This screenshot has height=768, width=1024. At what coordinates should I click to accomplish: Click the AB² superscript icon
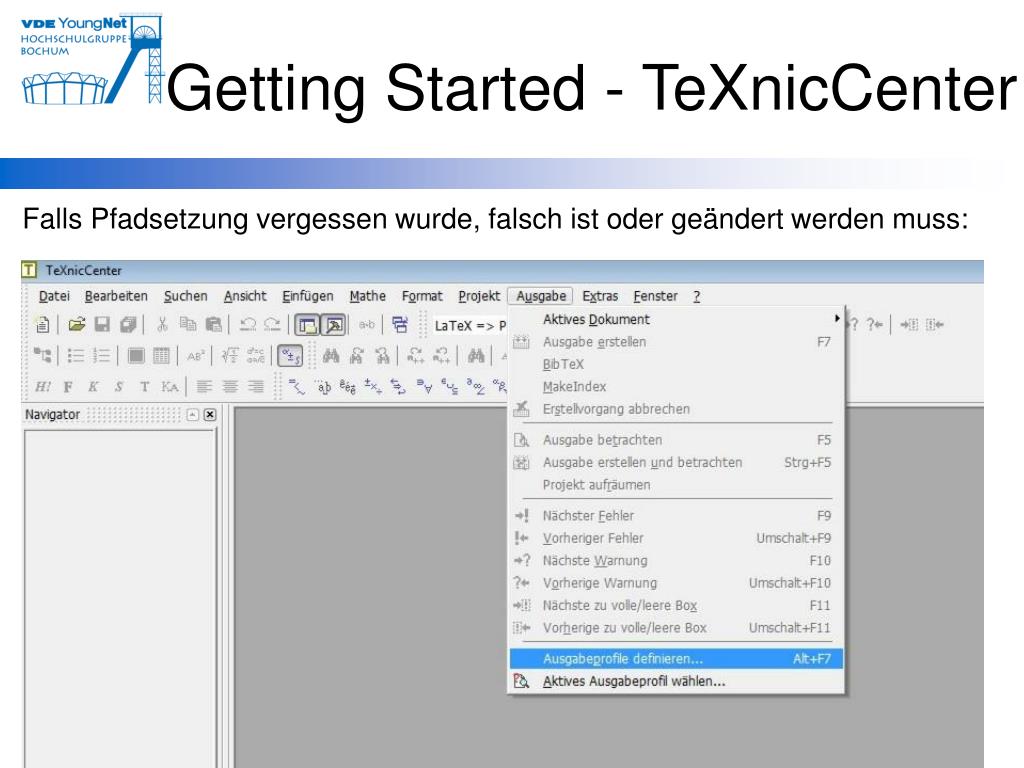tap(195, 356)
